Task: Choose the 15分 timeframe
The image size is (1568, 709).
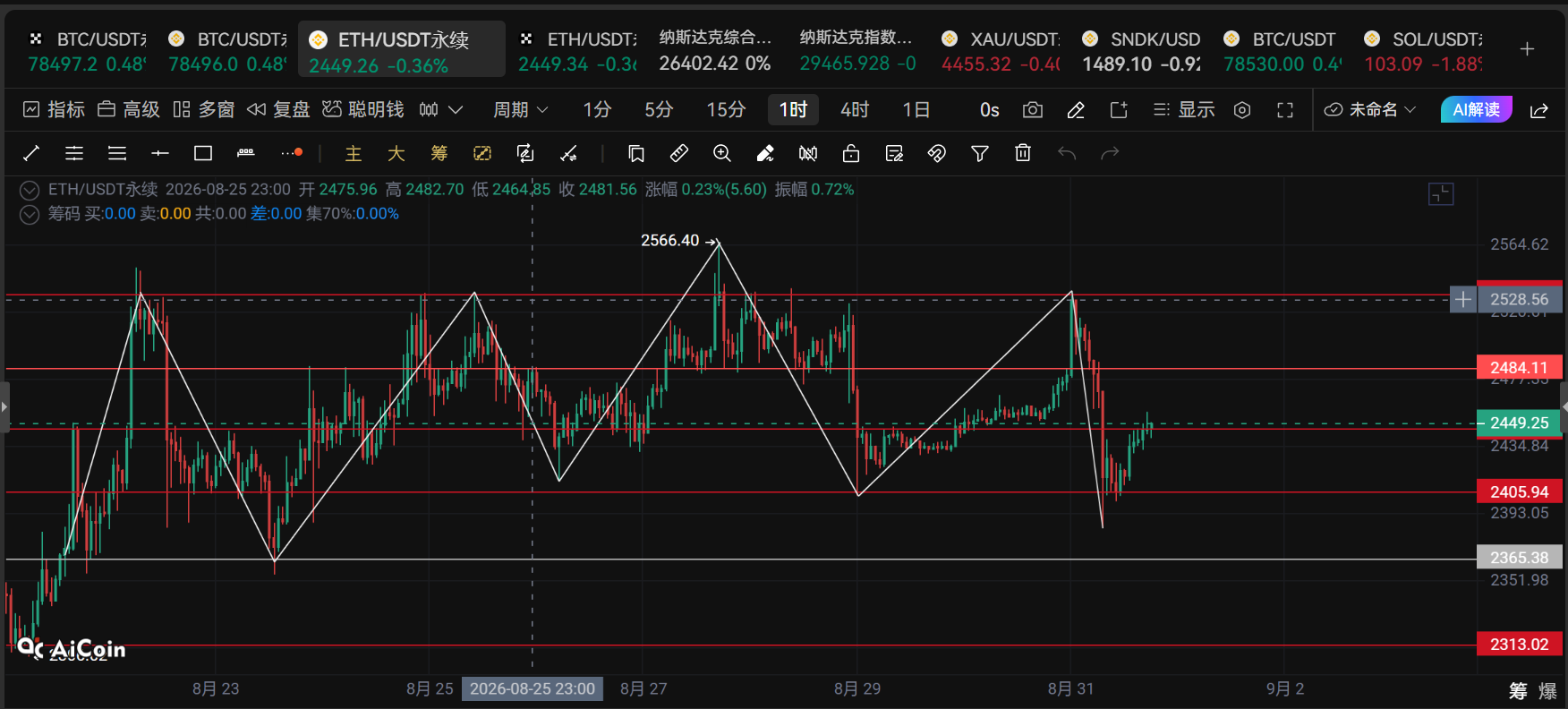Action: [726, 110]
